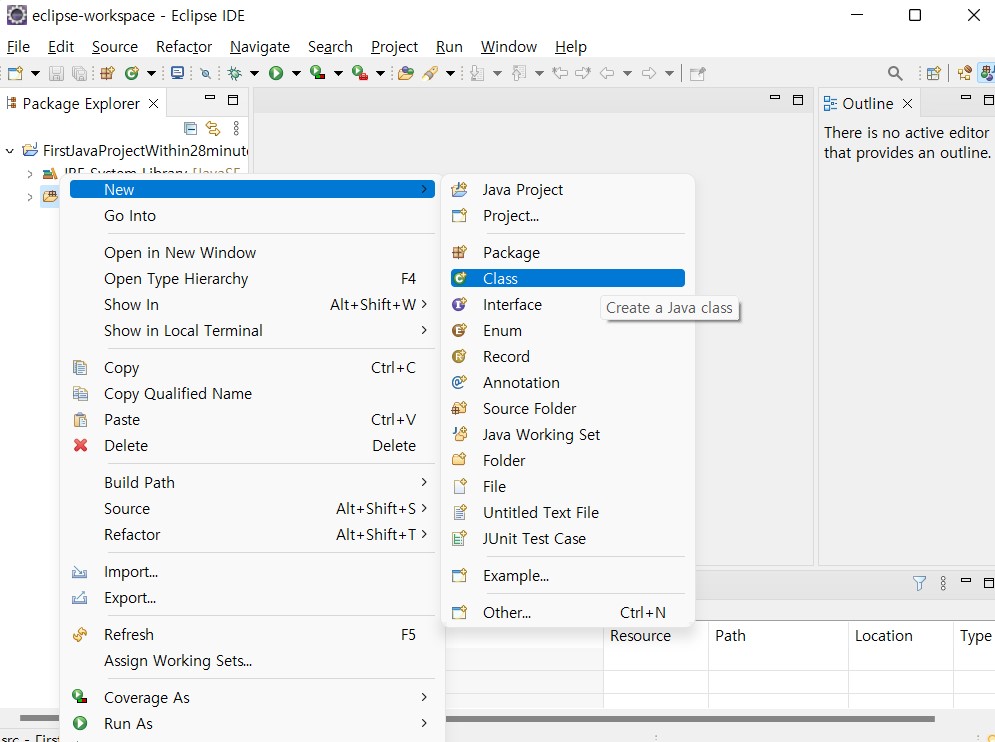
Task: Choose Record in New submenu
Action: coord(568,357)
